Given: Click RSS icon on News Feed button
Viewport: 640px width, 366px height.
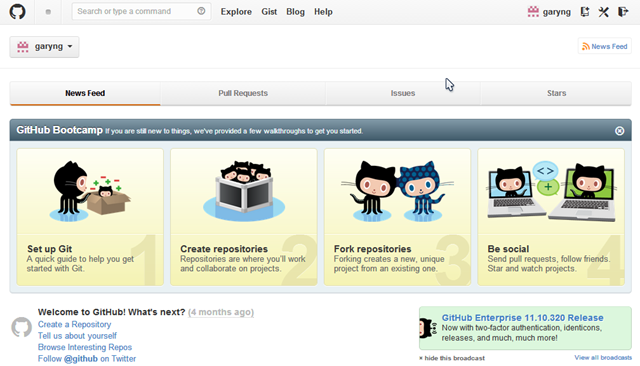Looking at the screenshot, I should point(586,47).
